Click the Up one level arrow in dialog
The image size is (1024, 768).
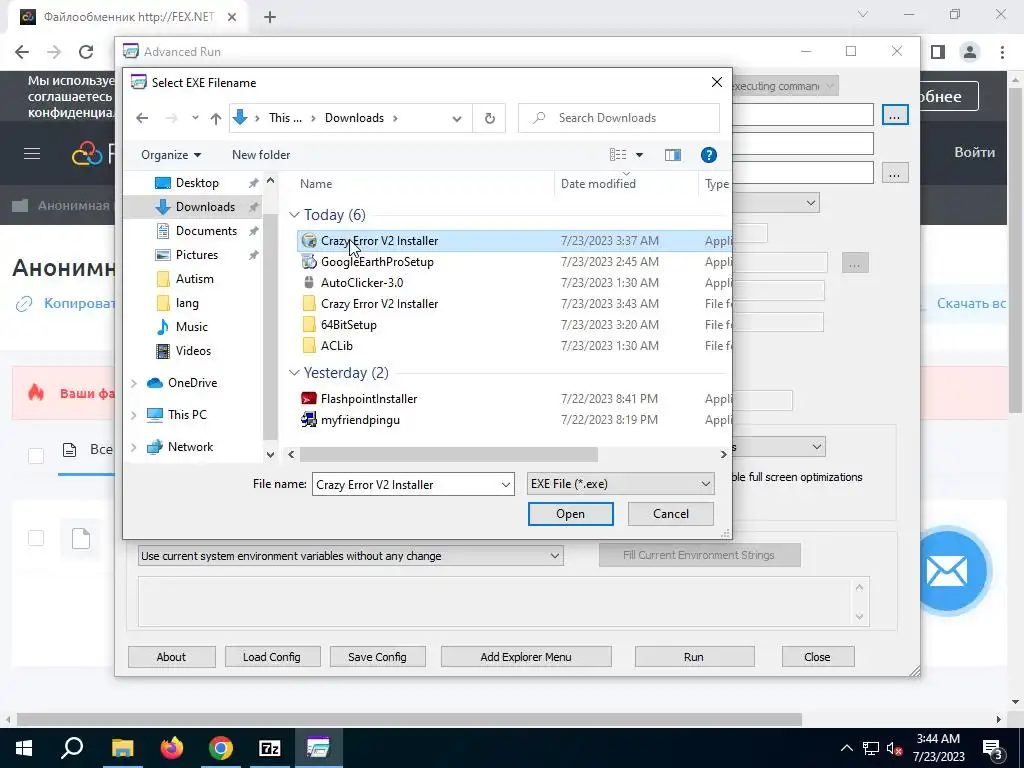click(216, 118)
